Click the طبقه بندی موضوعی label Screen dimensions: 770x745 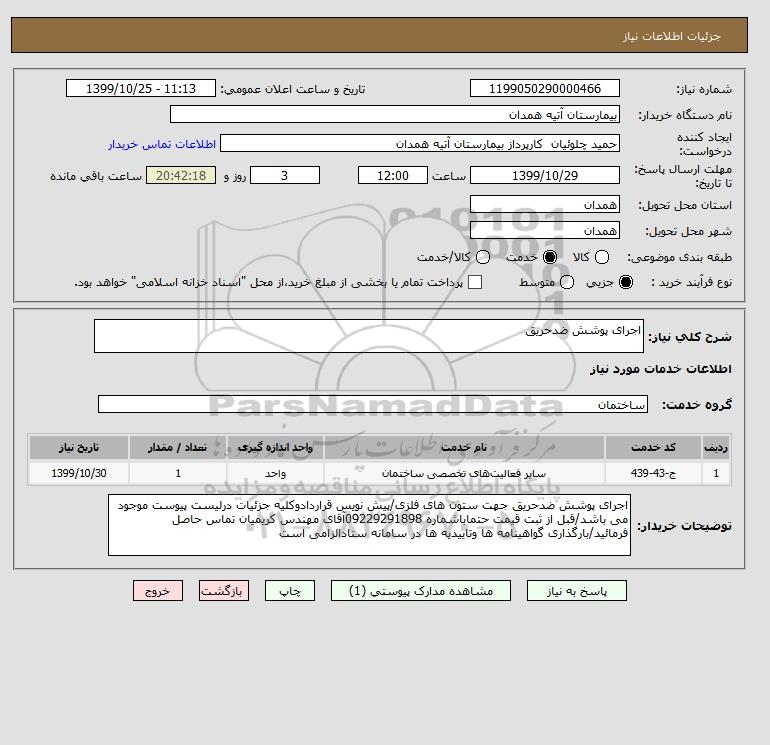679,257
